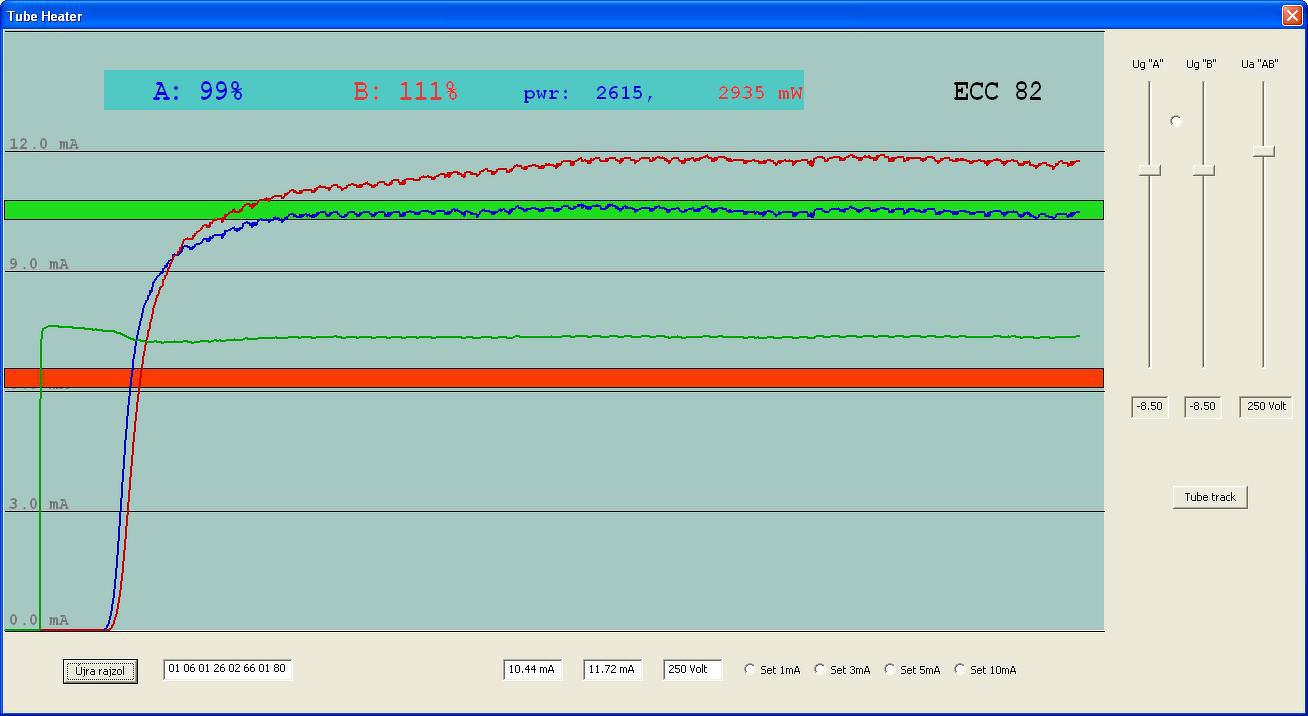Click the ECC 82 tube type label
The height and width of the screenshot is (716, 1308).
point(998,92)
